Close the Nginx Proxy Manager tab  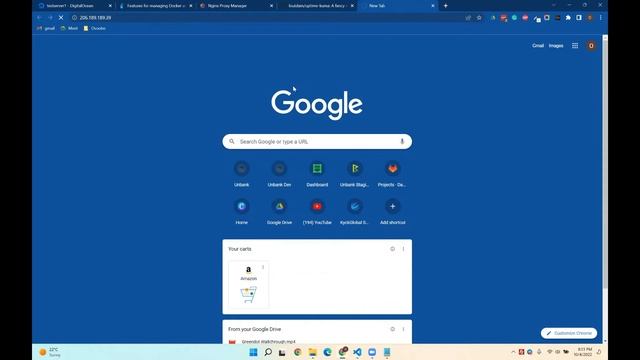271,6
